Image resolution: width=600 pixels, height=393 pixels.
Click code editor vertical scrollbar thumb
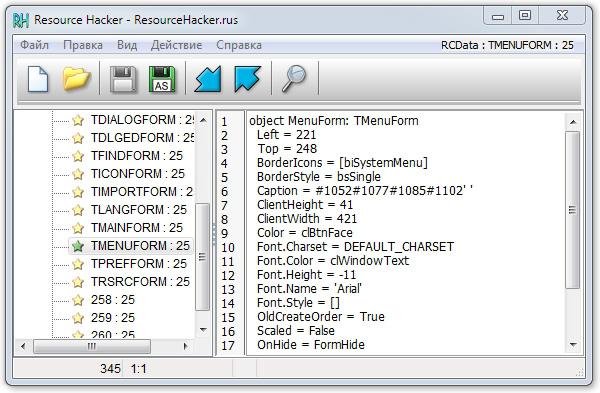(x=572, y=210)
